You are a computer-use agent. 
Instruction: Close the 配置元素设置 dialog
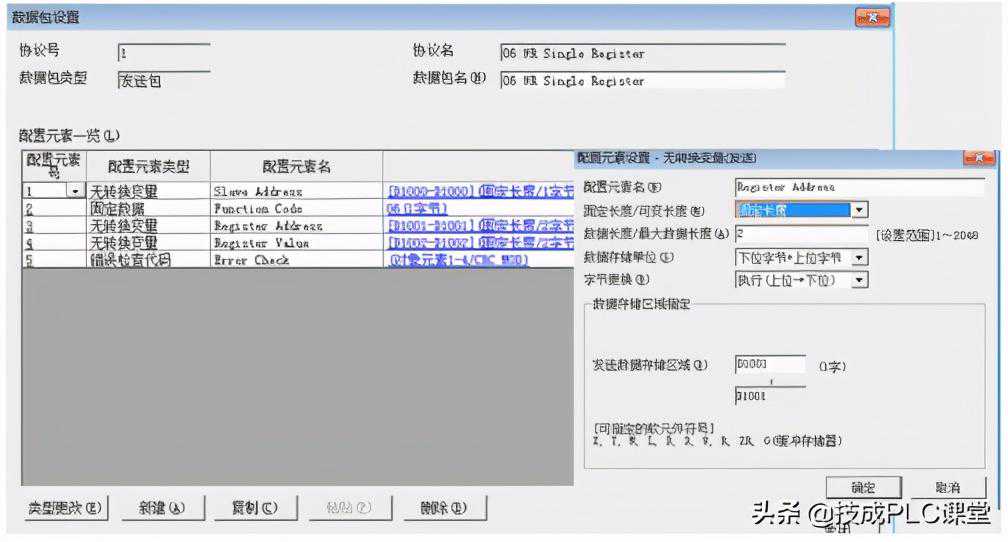(x=977, y=158)
